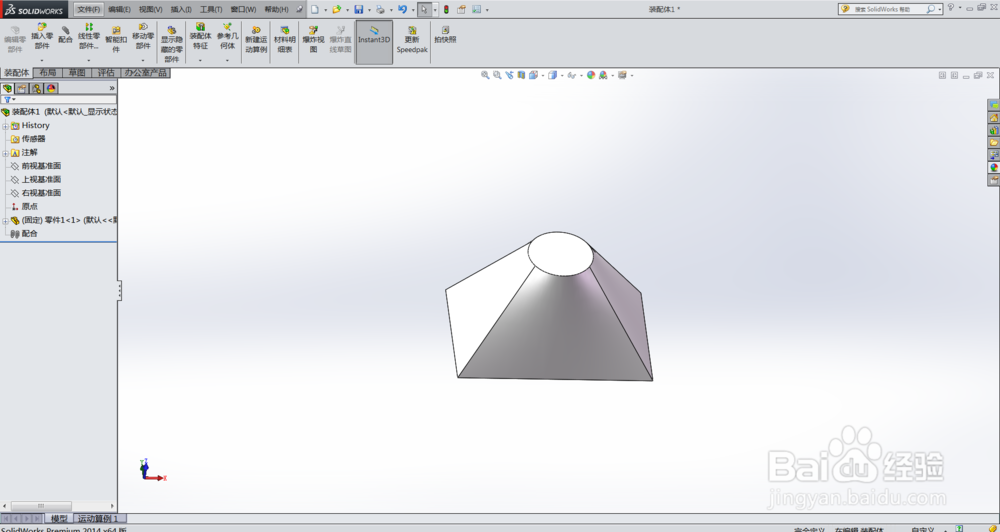This screenshot has height=532, width=1000.
Task: Switch to the 布局 tab
Action: [x=48, y=73]
